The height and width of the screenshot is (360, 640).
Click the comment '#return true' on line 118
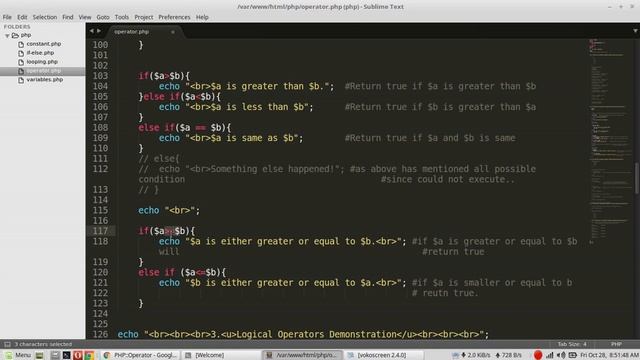click(453, 252)
